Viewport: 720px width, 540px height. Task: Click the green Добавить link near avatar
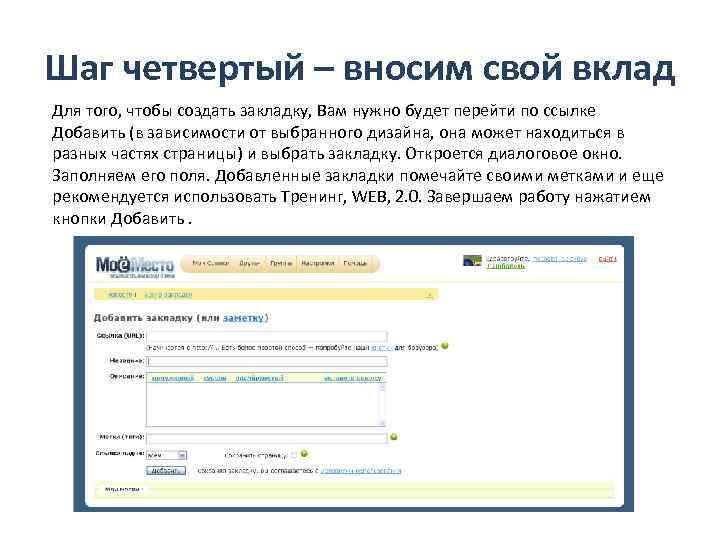[x=506, y=266]
